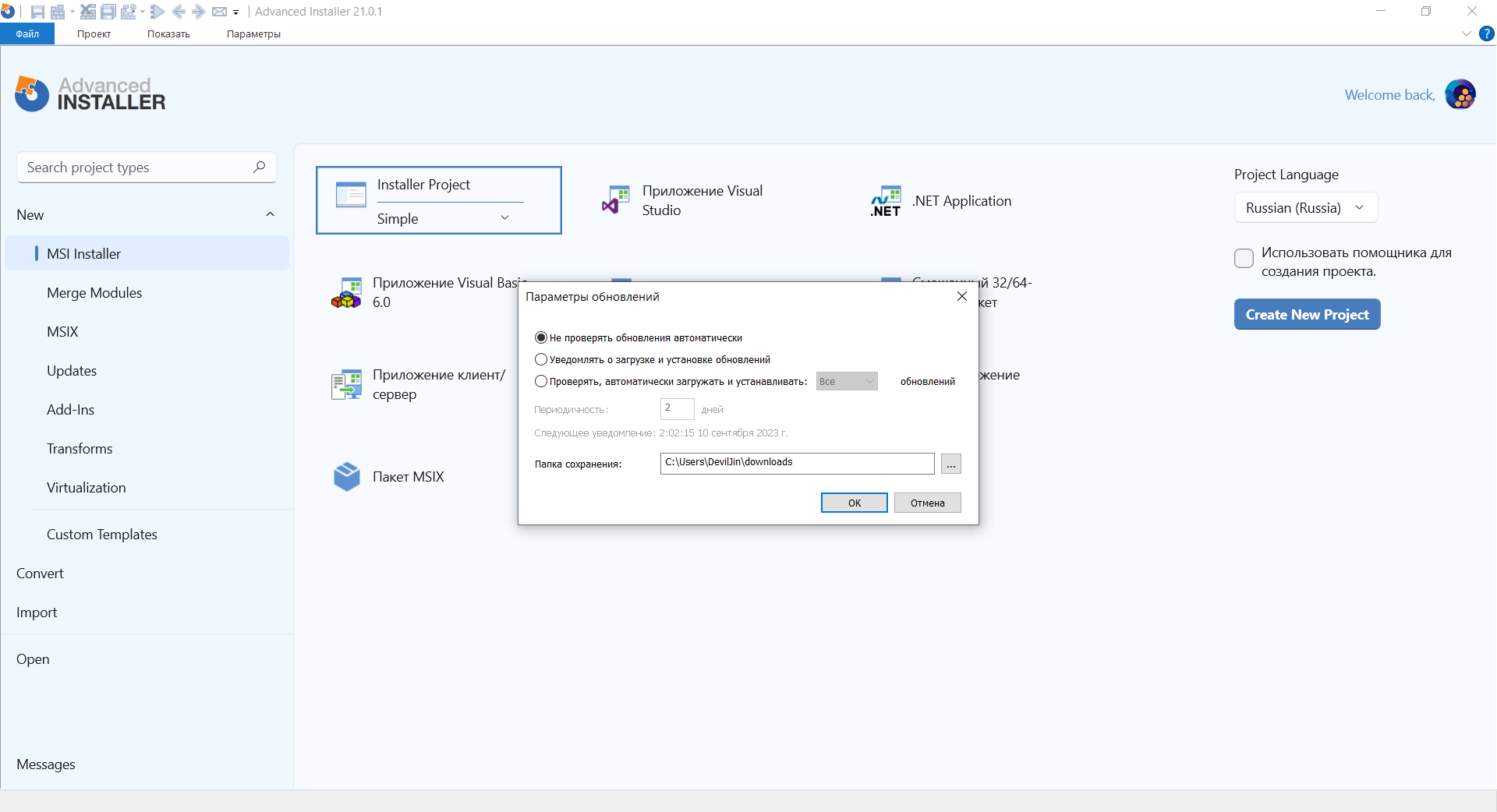Click the Папка сохранения path field

[797, 463]
